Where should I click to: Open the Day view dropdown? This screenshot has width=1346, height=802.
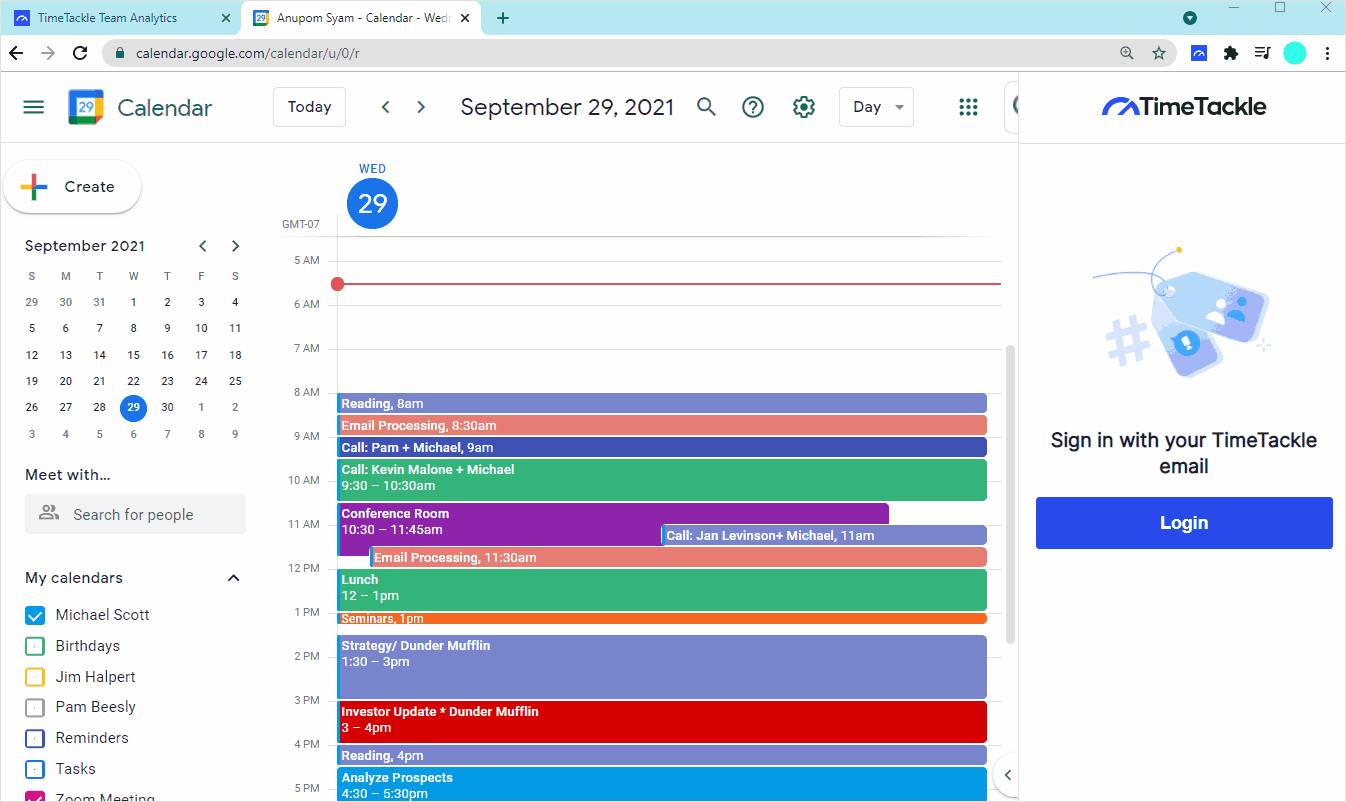[x=876, y=107]
